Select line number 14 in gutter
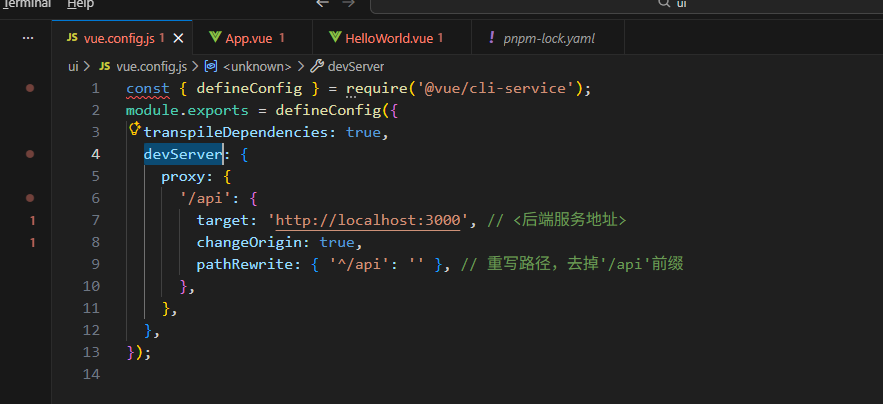Viewport: 883px width, 404px height. pyautogui.click(x=91, y=374)
